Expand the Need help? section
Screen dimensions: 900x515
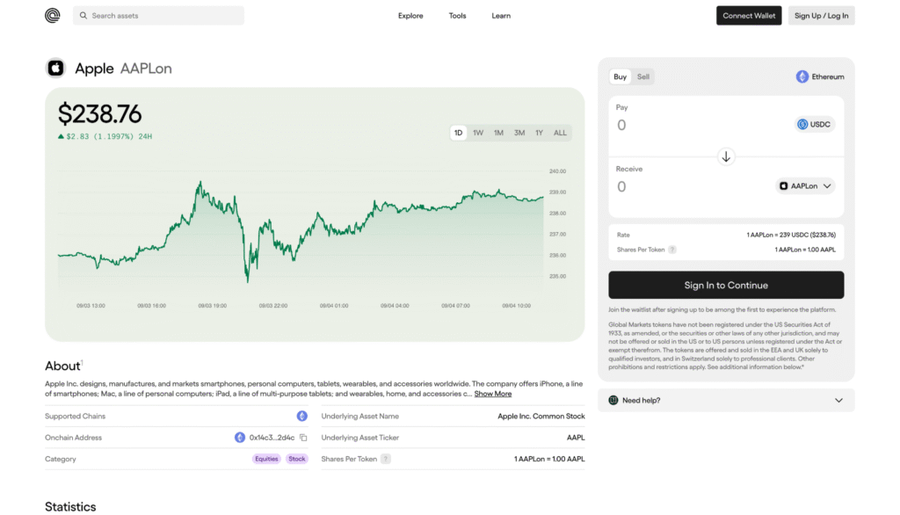tap(726, 400)
